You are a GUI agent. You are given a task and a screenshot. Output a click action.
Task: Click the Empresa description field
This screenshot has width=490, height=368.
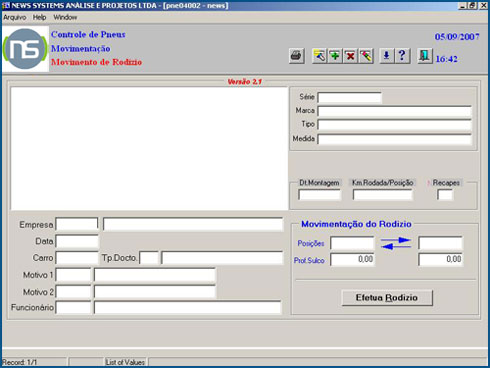pos(193,224)
